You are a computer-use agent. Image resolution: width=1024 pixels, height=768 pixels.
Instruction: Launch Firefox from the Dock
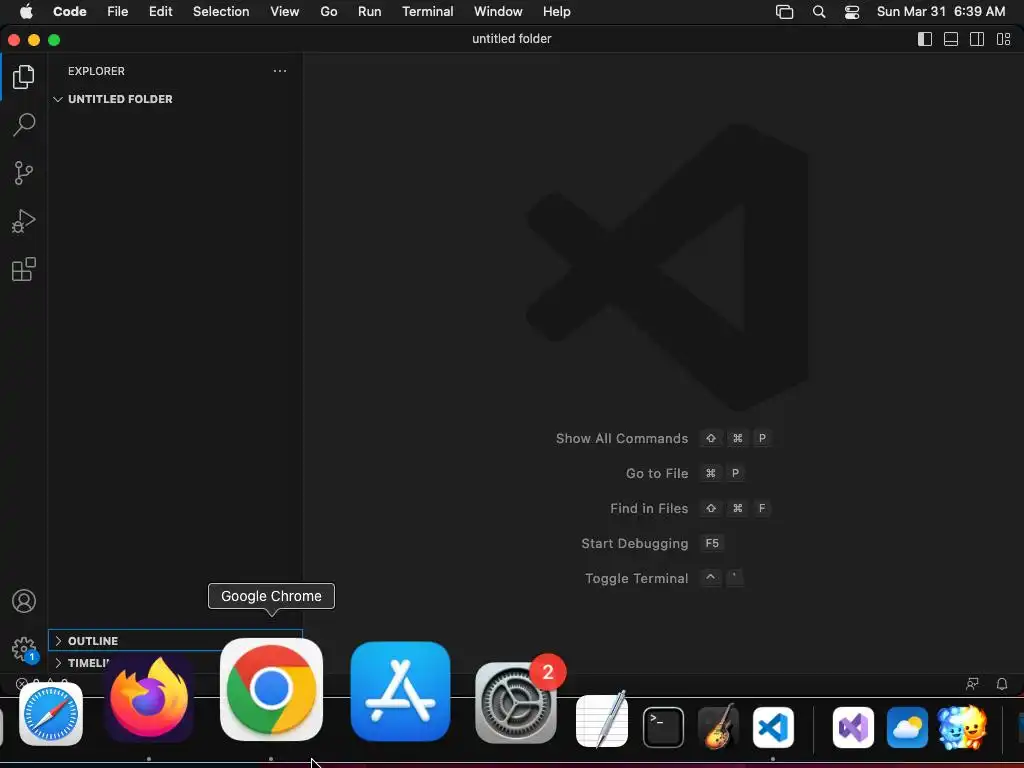149,698
